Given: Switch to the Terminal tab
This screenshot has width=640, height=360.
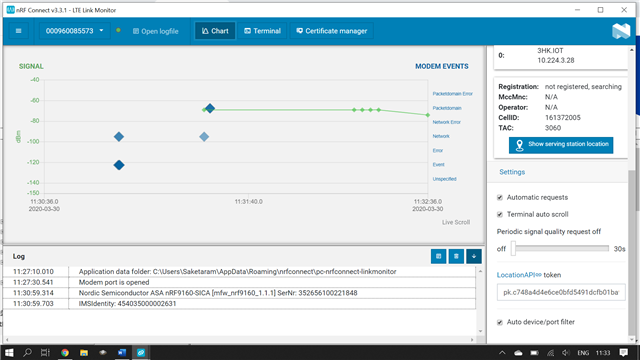Looking at the screenshot, I should click(x=262, y=31).
